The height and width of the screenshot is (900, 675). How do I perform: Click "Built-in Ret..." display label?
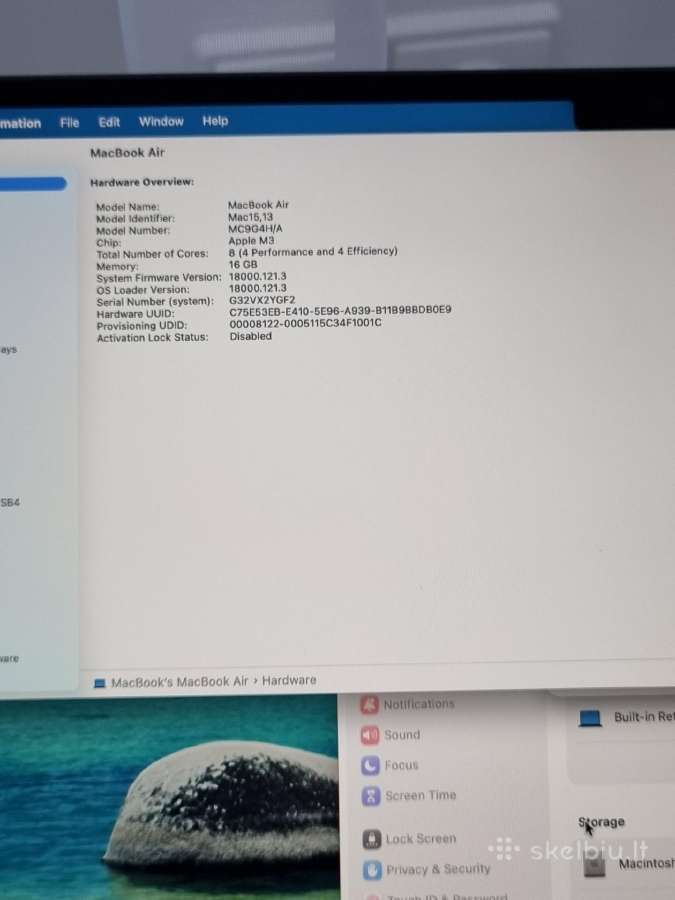pos(644,717)
